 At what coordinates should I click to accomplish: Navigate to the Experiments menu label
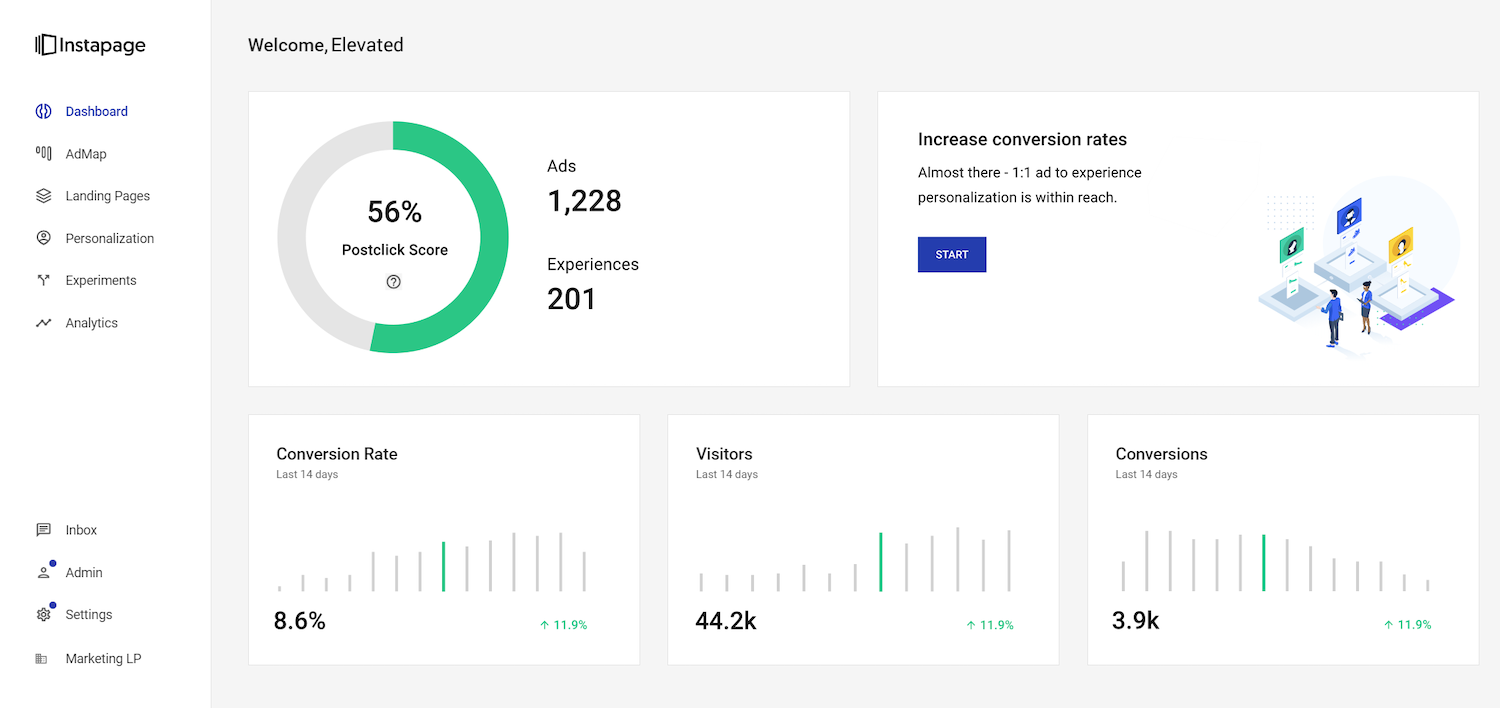[x=100, y=281]
